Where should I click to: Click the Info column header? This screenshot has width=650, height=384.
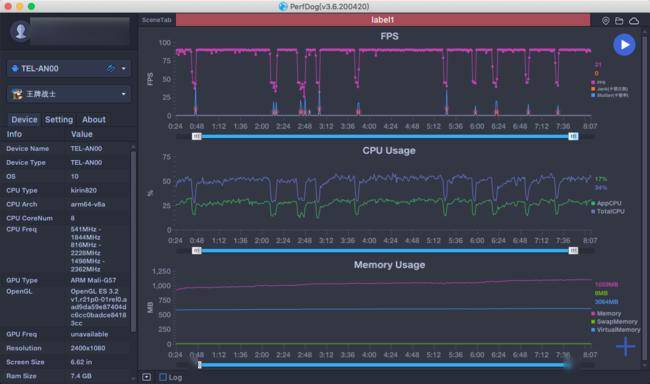14,134
